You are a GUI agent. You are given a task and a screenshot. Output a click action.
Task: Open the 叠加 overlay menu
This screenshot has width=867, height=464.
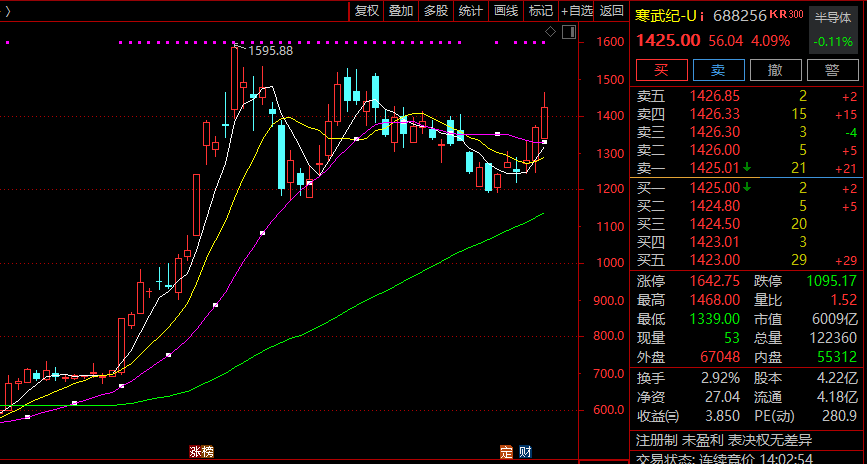(401, 11)
